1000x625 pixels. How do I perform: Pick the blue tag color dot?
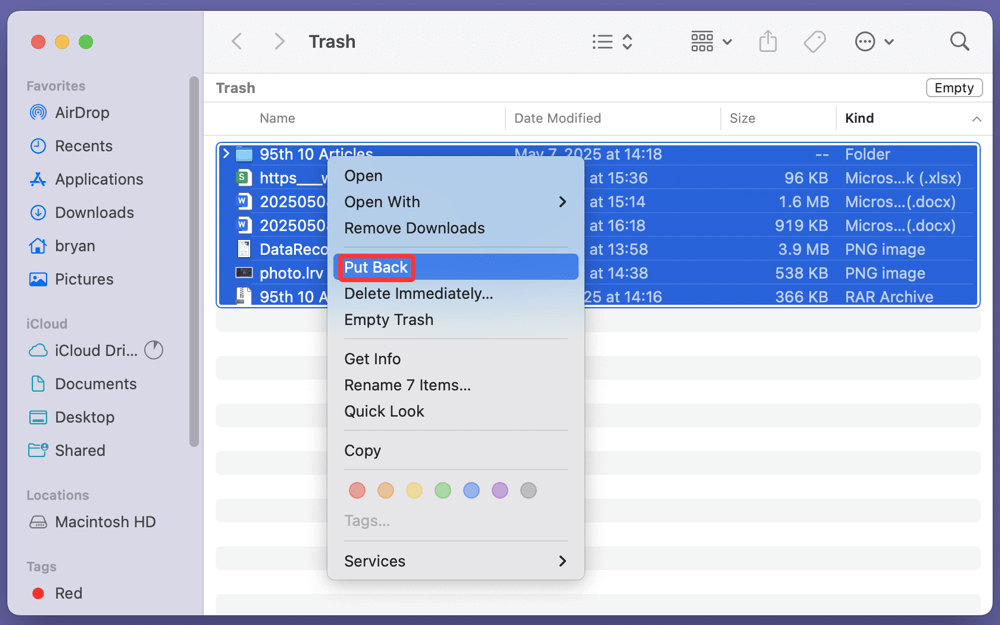pyautogui.click(x=471, y=490)
